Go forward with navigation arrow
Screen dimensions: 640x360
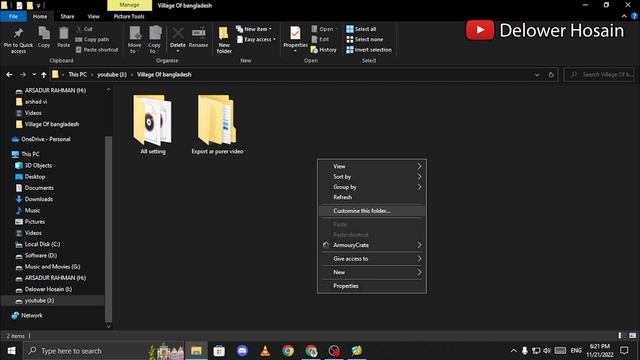[23, 75]
